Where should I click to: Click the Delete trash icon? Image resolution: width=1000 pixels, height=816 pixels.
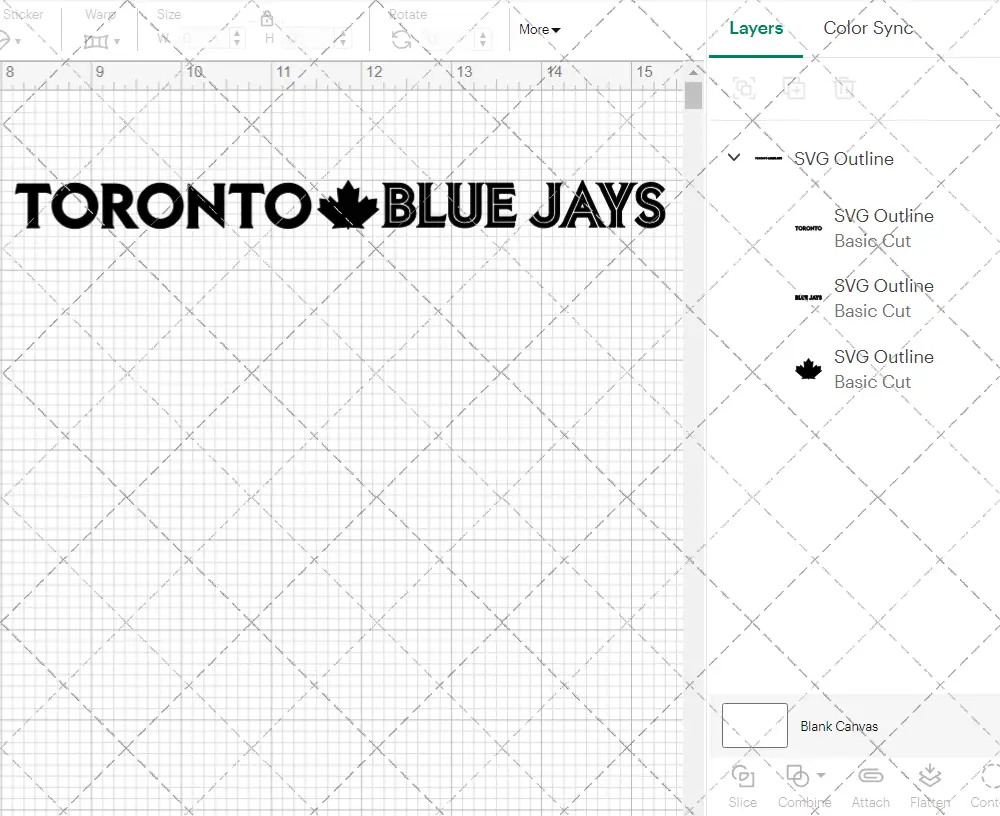coord(845,88)
